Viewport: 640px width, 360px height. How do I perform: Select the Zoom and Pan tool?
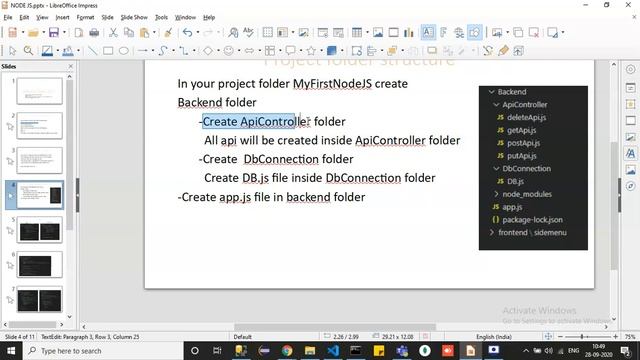click(x=28, y=51)
